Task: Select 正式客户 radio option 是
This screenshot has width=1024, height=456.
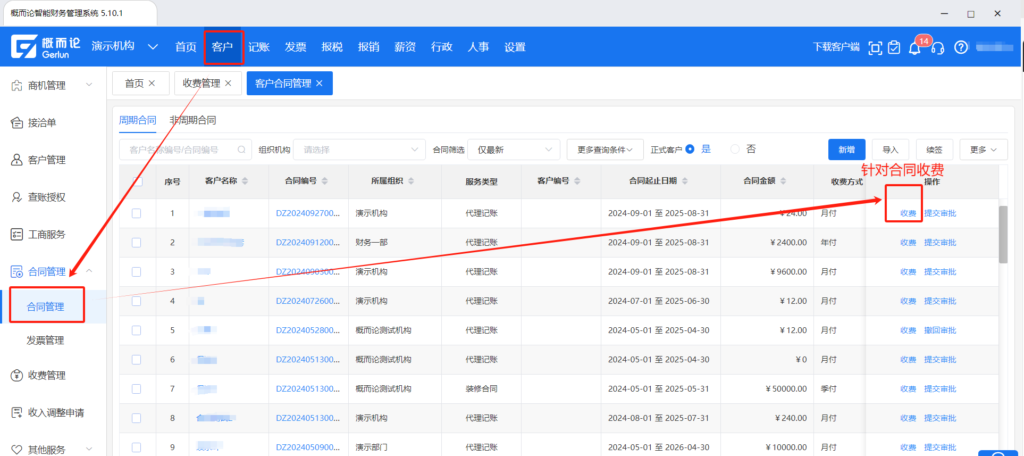Action: click(690, 149)
